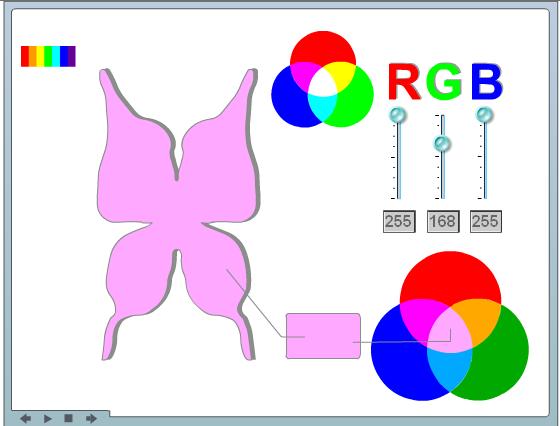Click the play triangle icon
Image resolution: width=560 pixels, height=426 pixels.
coord(48,418)
